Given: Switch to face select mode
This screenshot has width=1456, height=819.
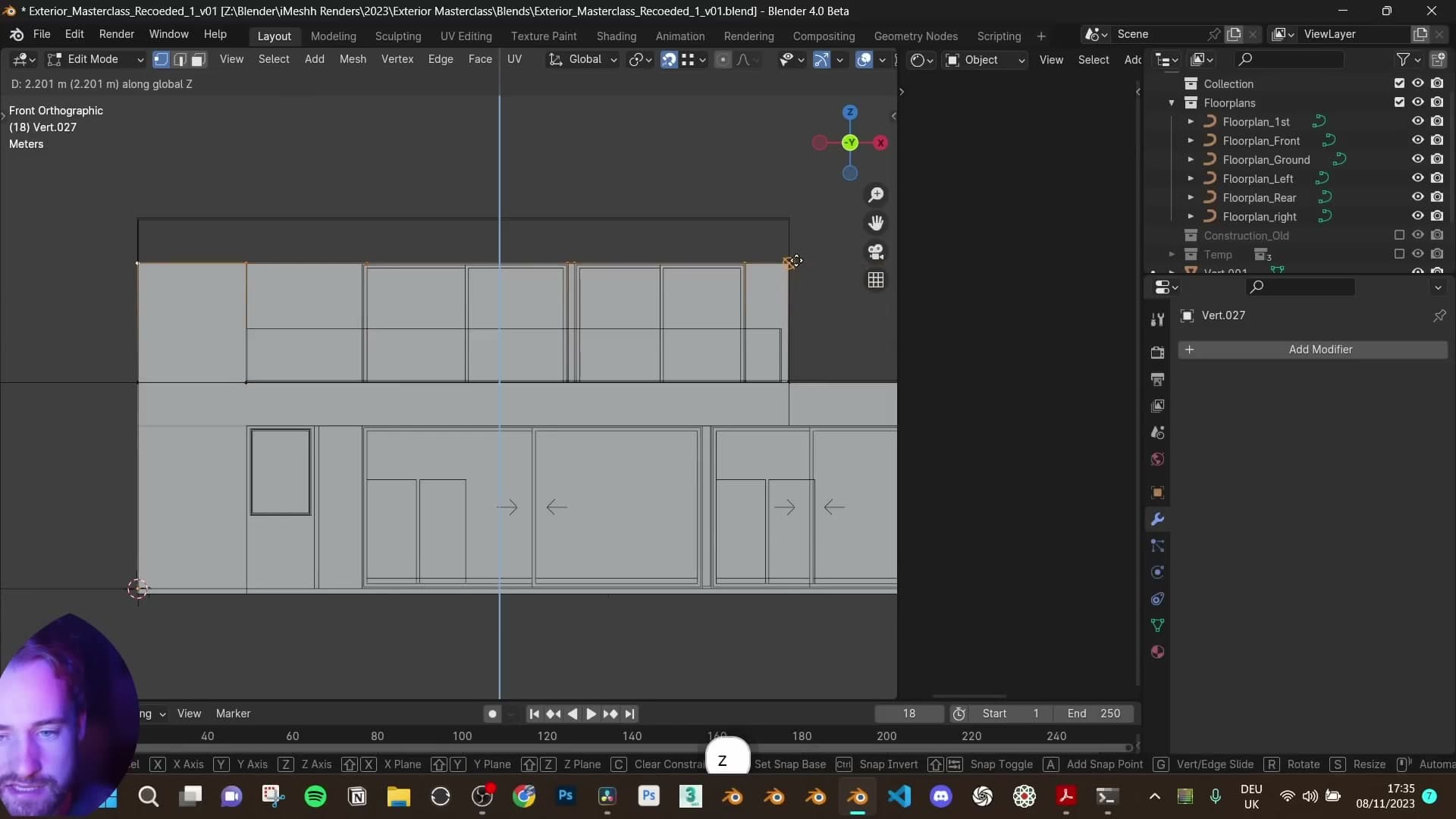Looking at the screenshot, I should 198,59.
